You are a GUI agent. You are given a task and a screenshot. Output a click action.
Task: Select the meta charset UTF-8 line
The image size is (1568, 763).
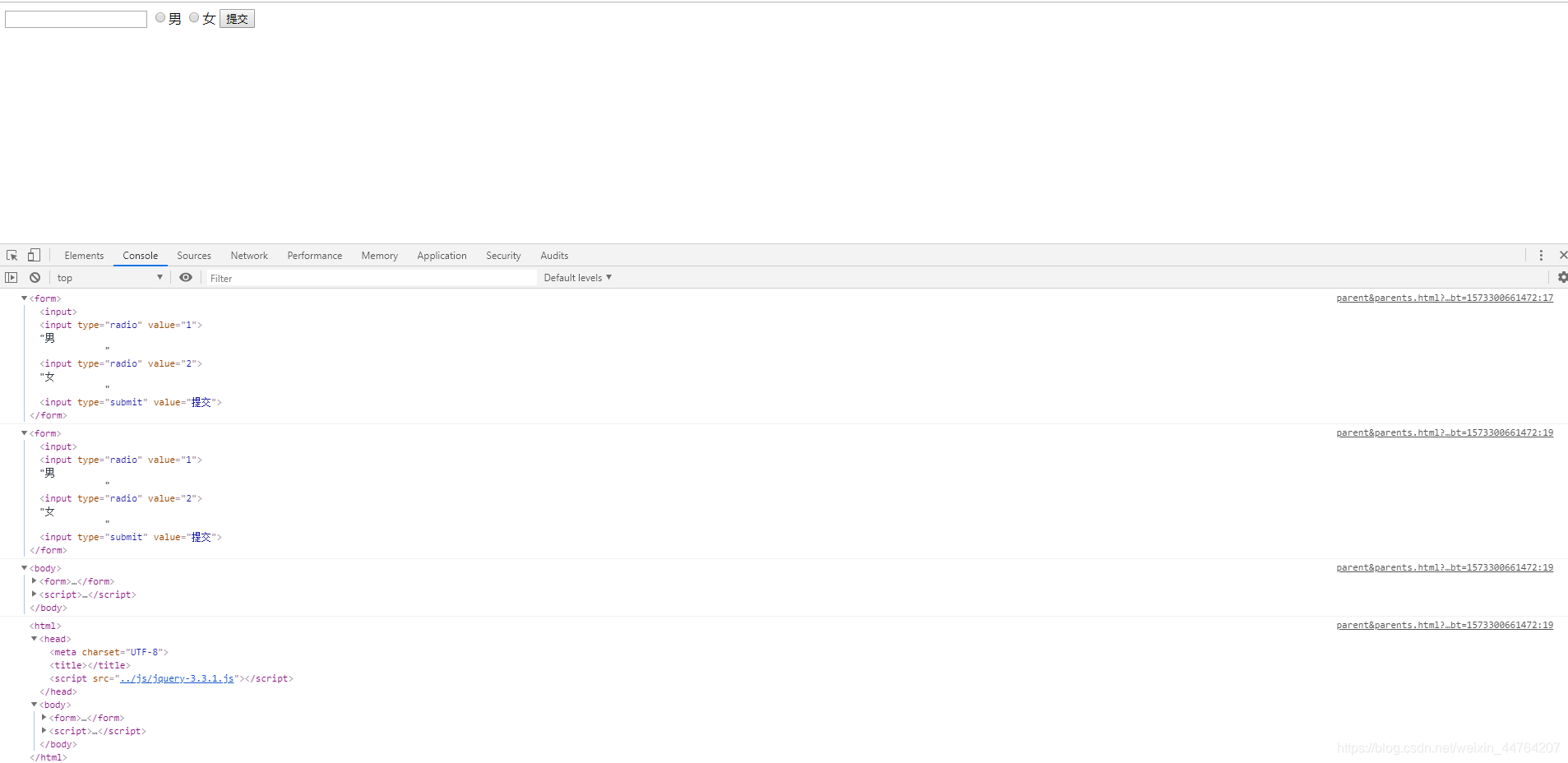pos(109,653)
